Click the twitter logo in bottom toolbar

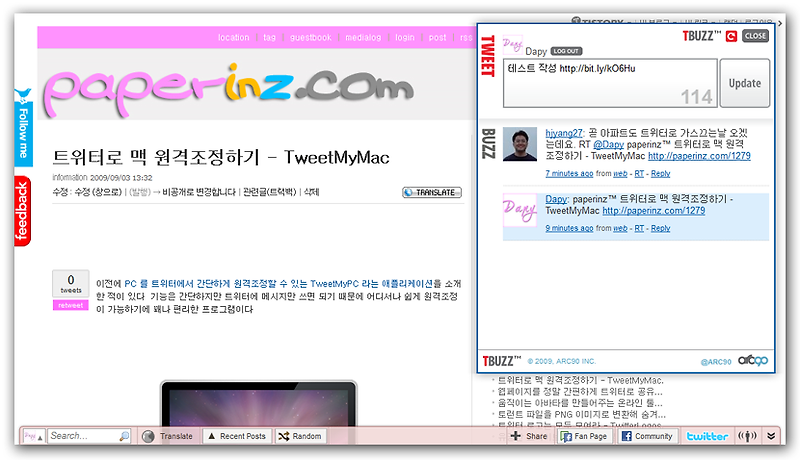tap(707, 436)
